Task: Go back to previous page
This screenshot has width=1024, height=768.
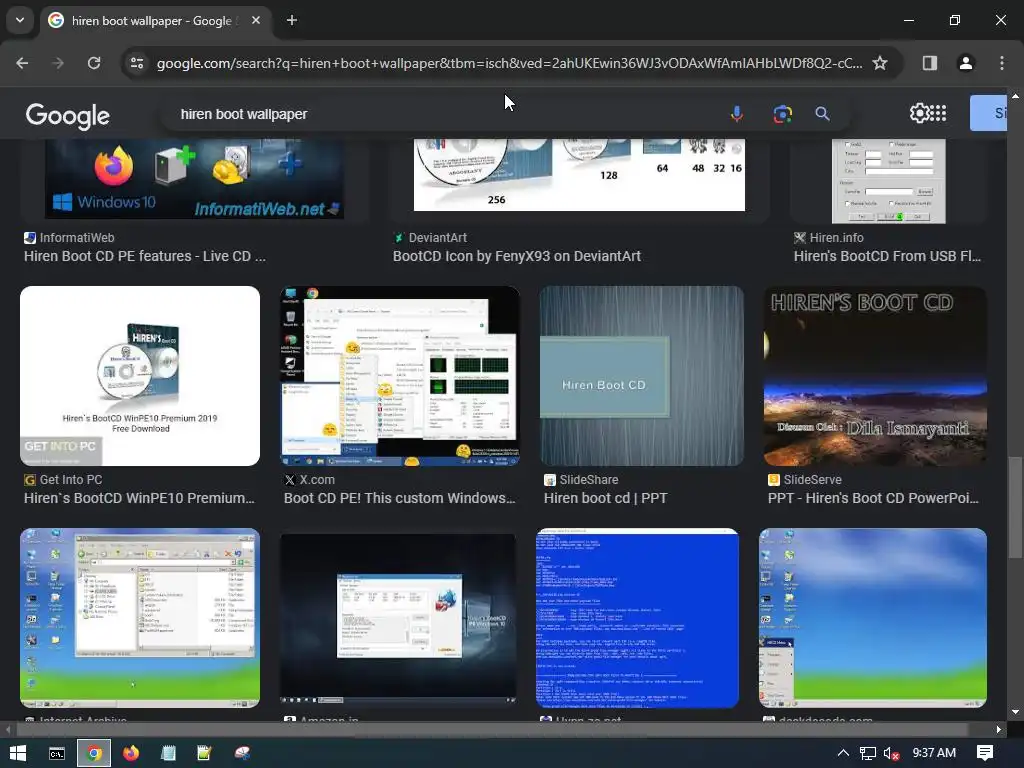Action: pyautogui.click(x=22, y=63)
